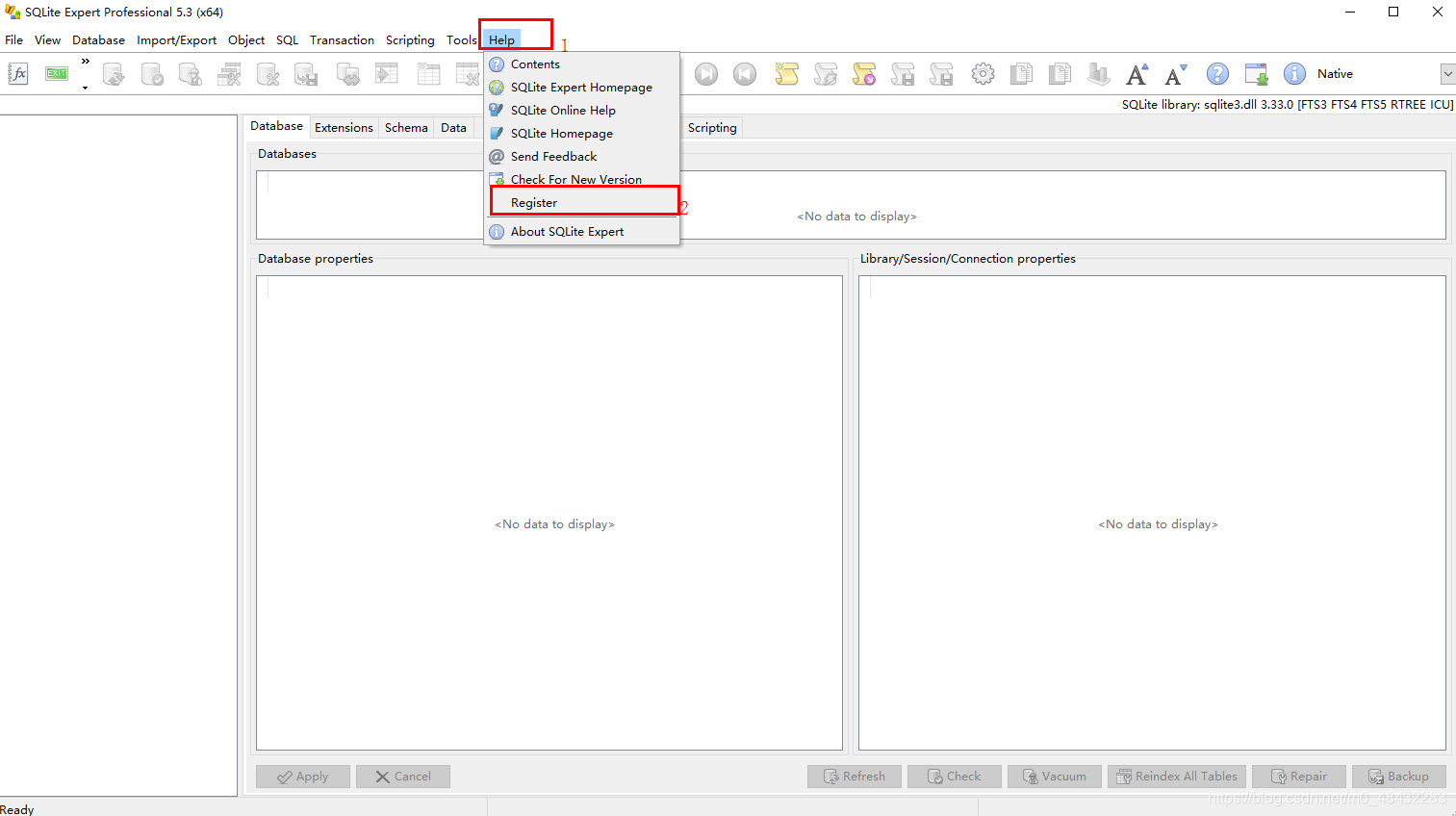Image resolution: width=1456 pixels, height=816 pixels.
Task: Open the Scripting menu
Action: click(410, 40)
